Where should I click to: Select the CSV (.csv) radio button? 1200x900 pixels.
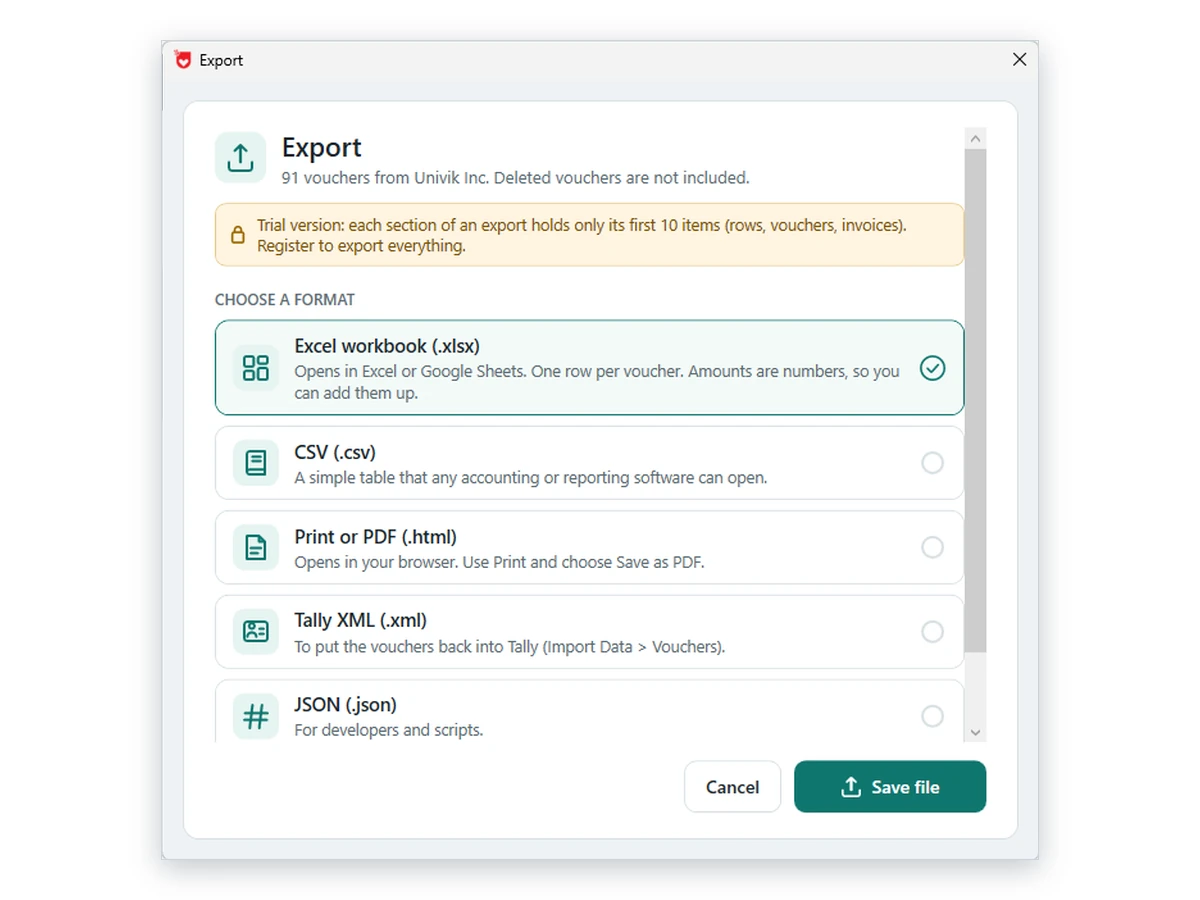tap(932, 463)
